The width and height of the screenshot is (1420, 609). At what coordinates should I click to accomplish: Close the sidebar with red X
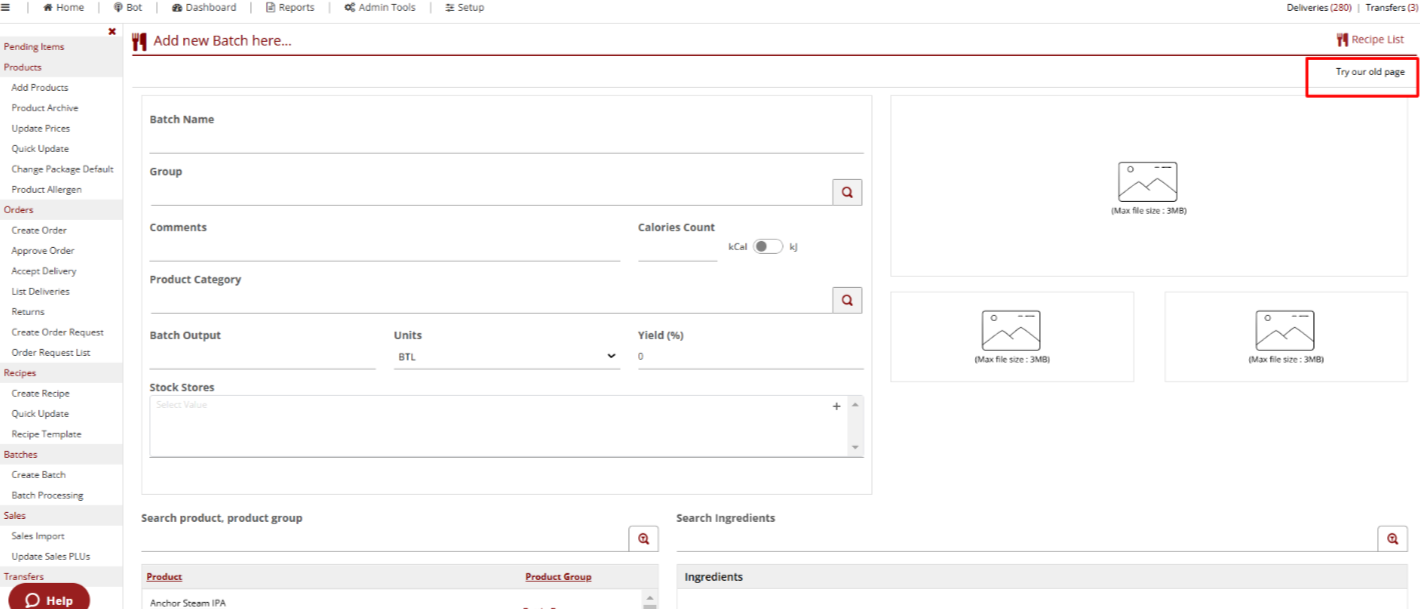point(112,31)
